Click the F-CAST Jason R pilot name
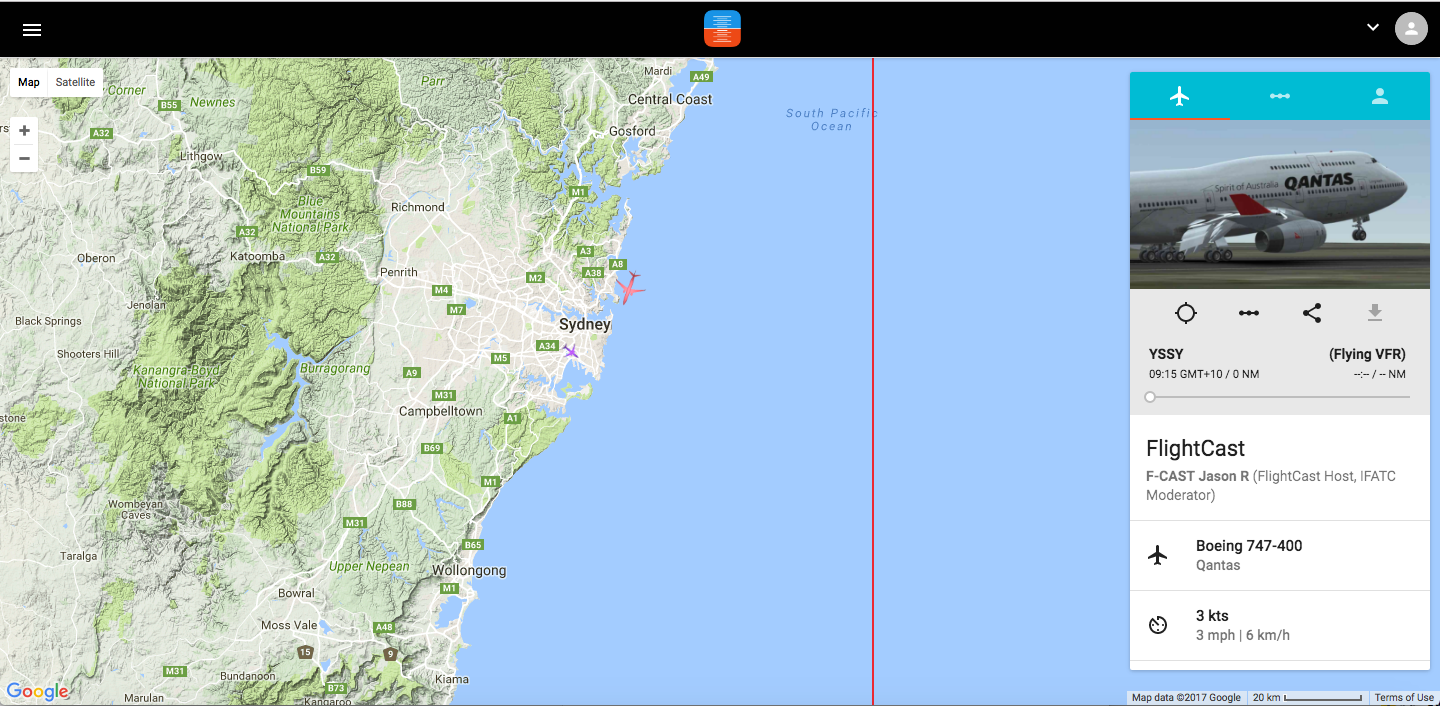 pyautogui.click(x=1197, y=476)
